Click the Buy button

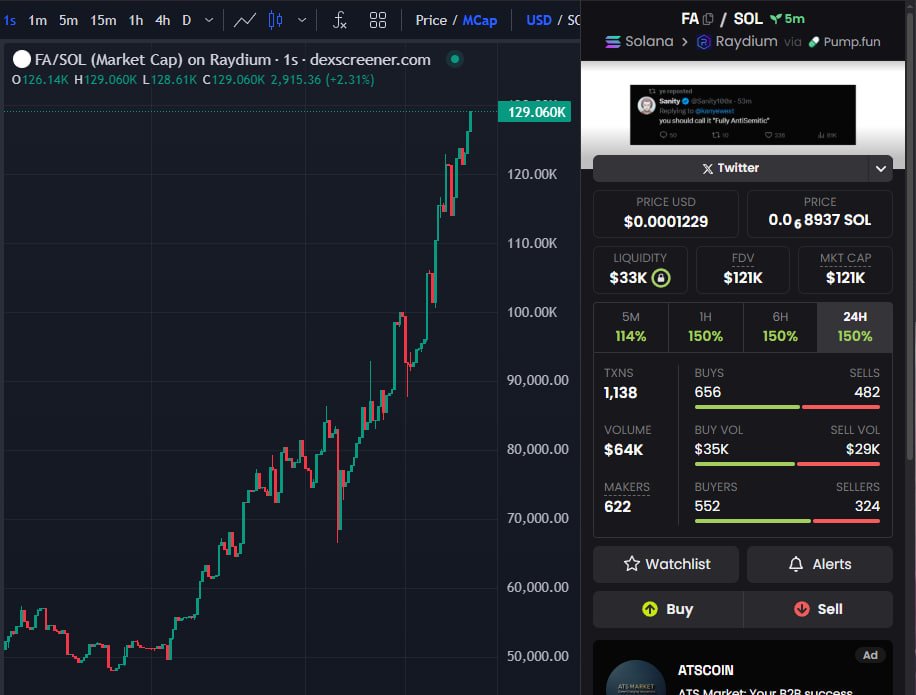[668, 609]
